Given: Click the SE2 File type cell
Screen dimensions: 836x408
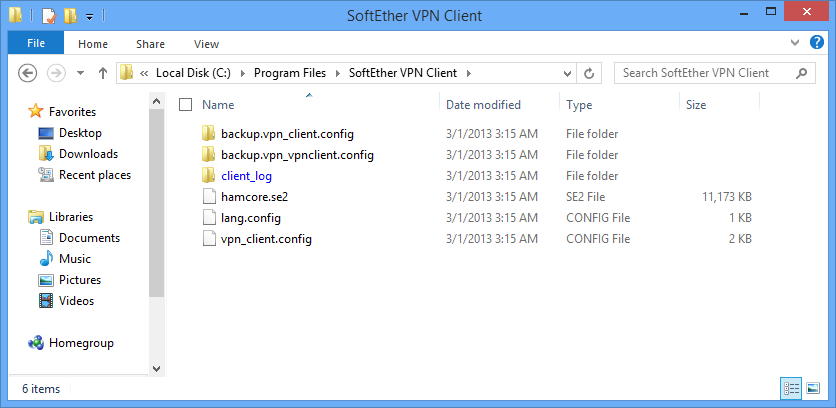Looking at the screenshot, I should tap(585, 197).
